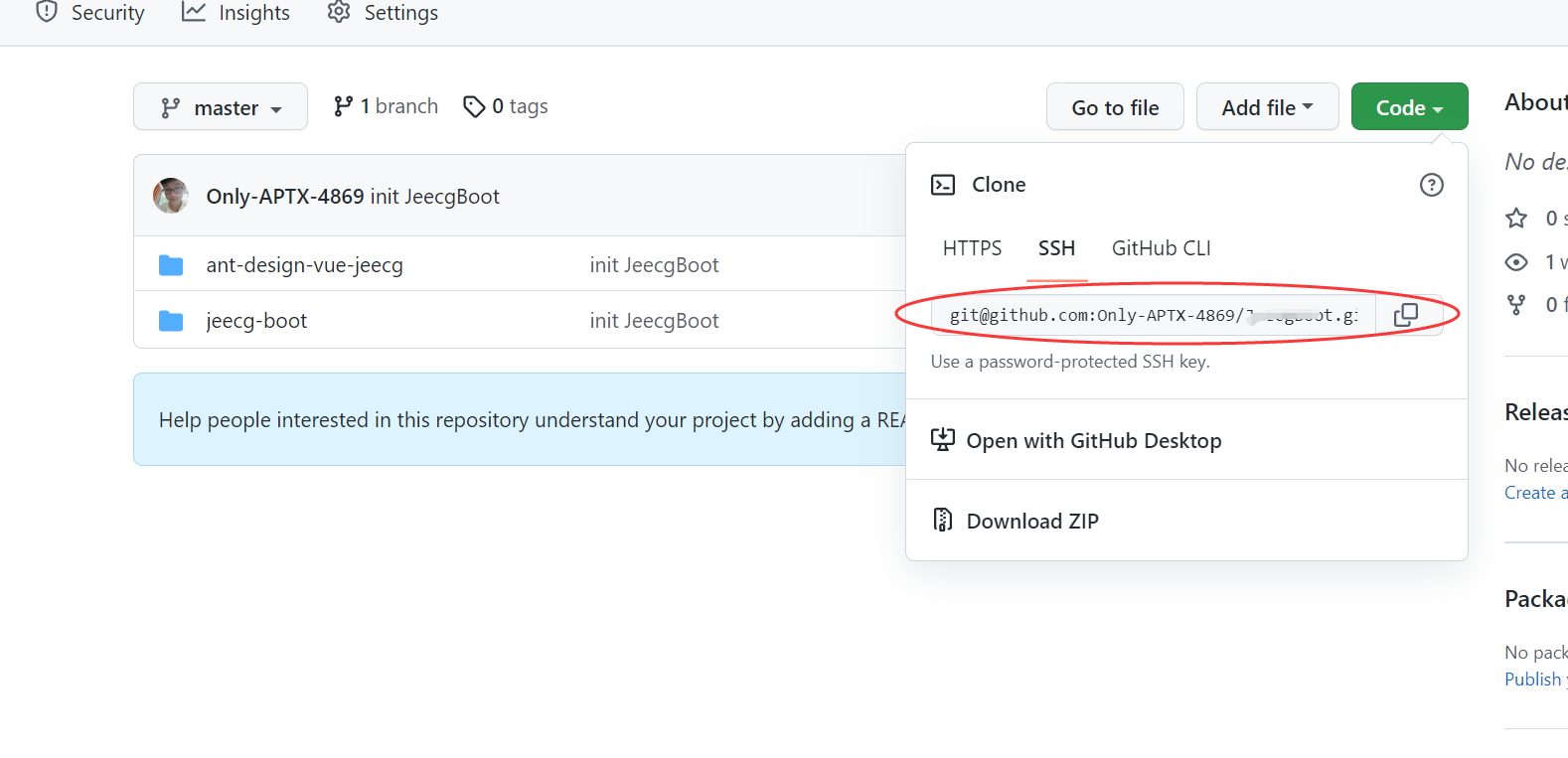Switch to the HTTPS clone tab
Viewport: 1568px width, 758px height.
tap(972, 248)
